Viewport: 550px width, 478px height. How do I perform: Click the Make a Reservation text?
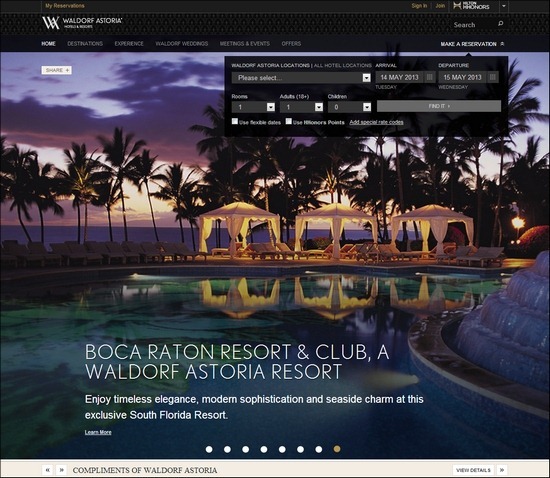pyautogui.click(x=468, y=44)
